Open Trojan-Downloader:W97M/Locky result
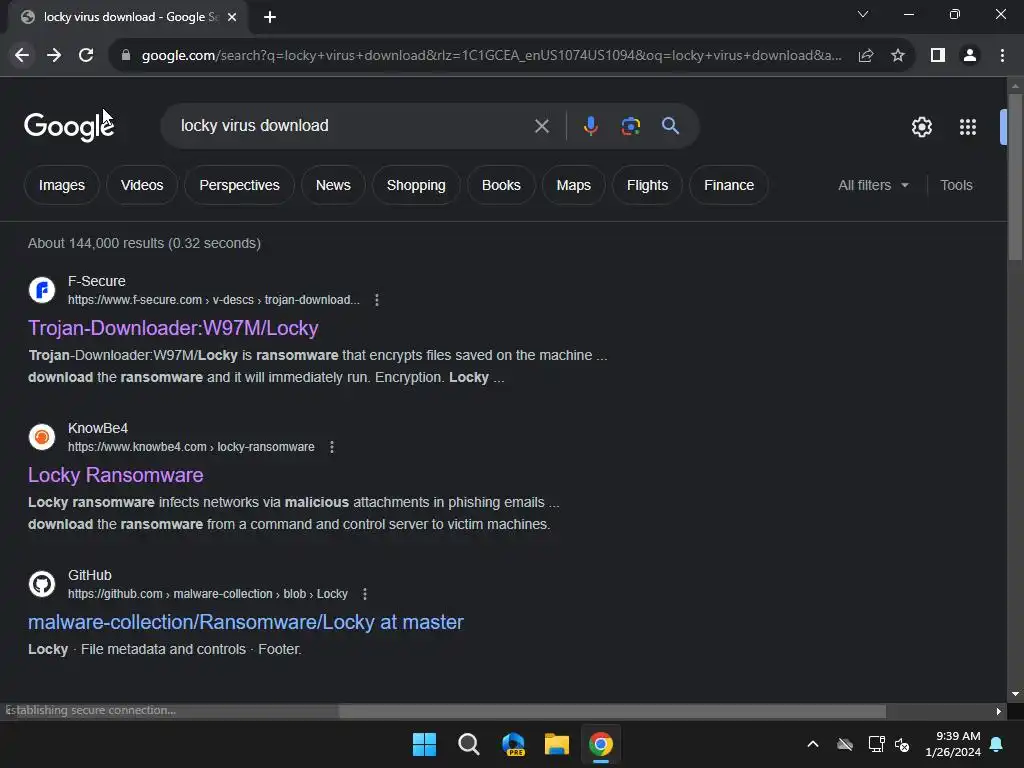 point(173,328)
